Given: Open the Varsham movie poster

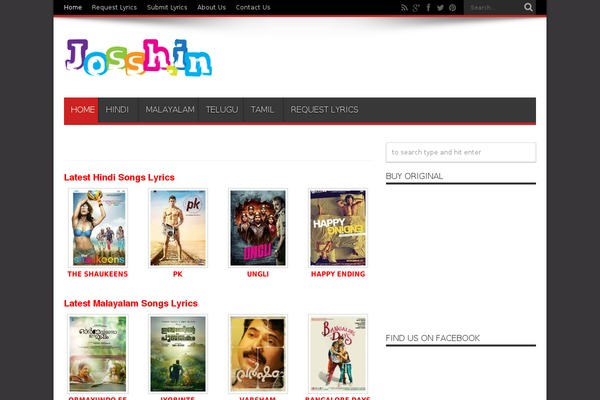Looking at the screenshot, I should [x=258, y=354].
